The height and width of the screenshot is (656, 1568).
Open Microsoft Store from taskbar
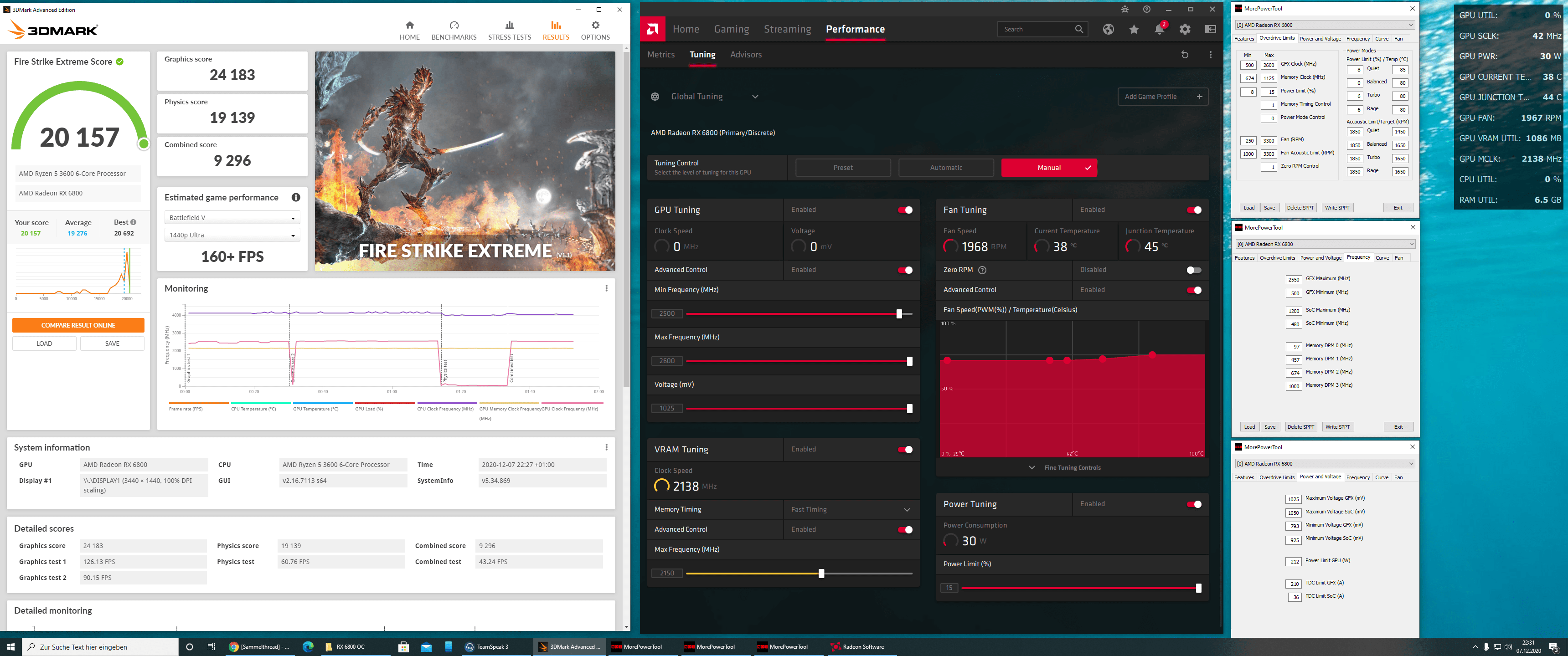pyautogui.click(x=403, y=647)
